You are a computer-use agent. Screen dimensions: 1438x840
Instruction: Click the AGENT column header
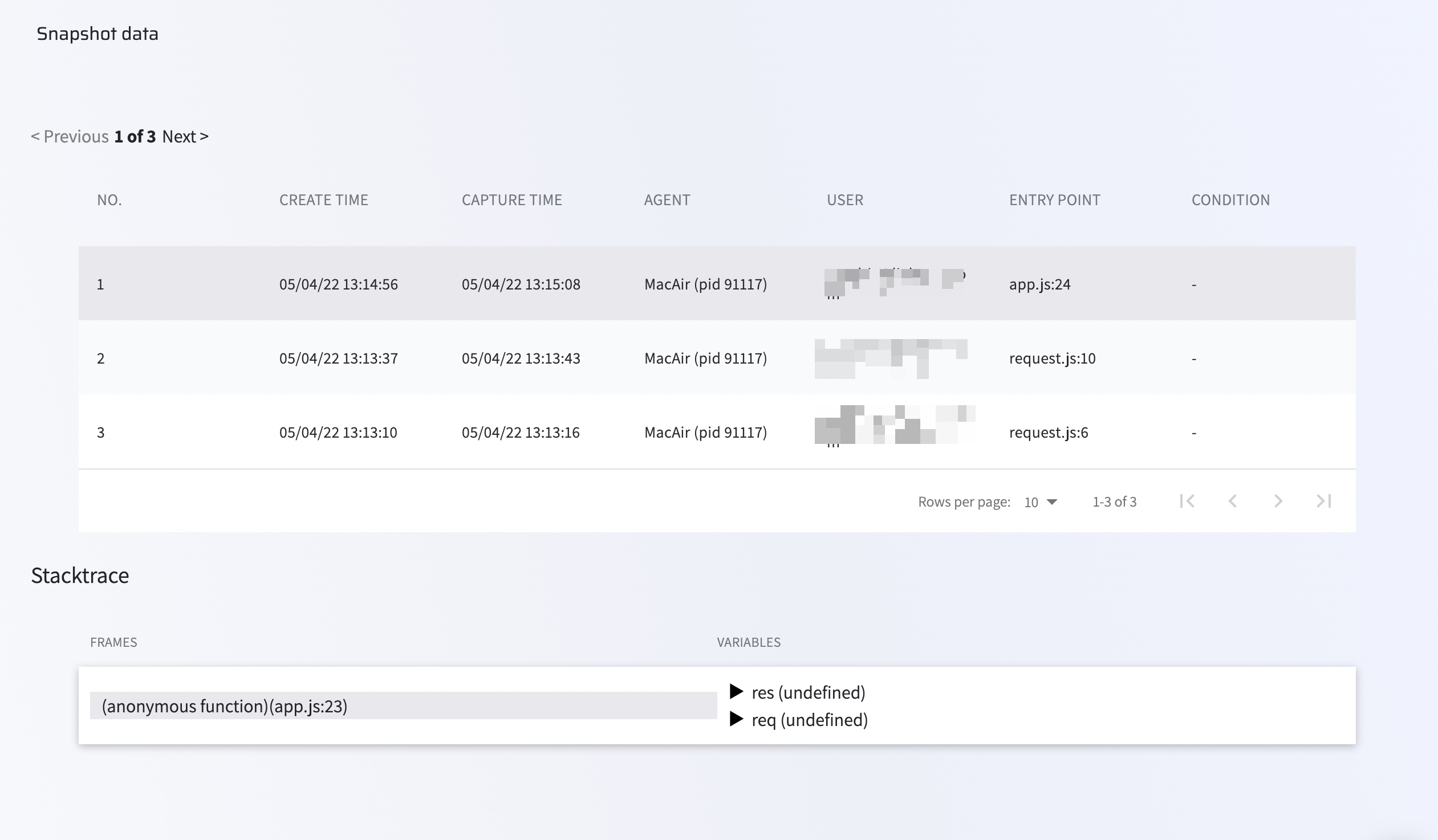pos(667,199)
